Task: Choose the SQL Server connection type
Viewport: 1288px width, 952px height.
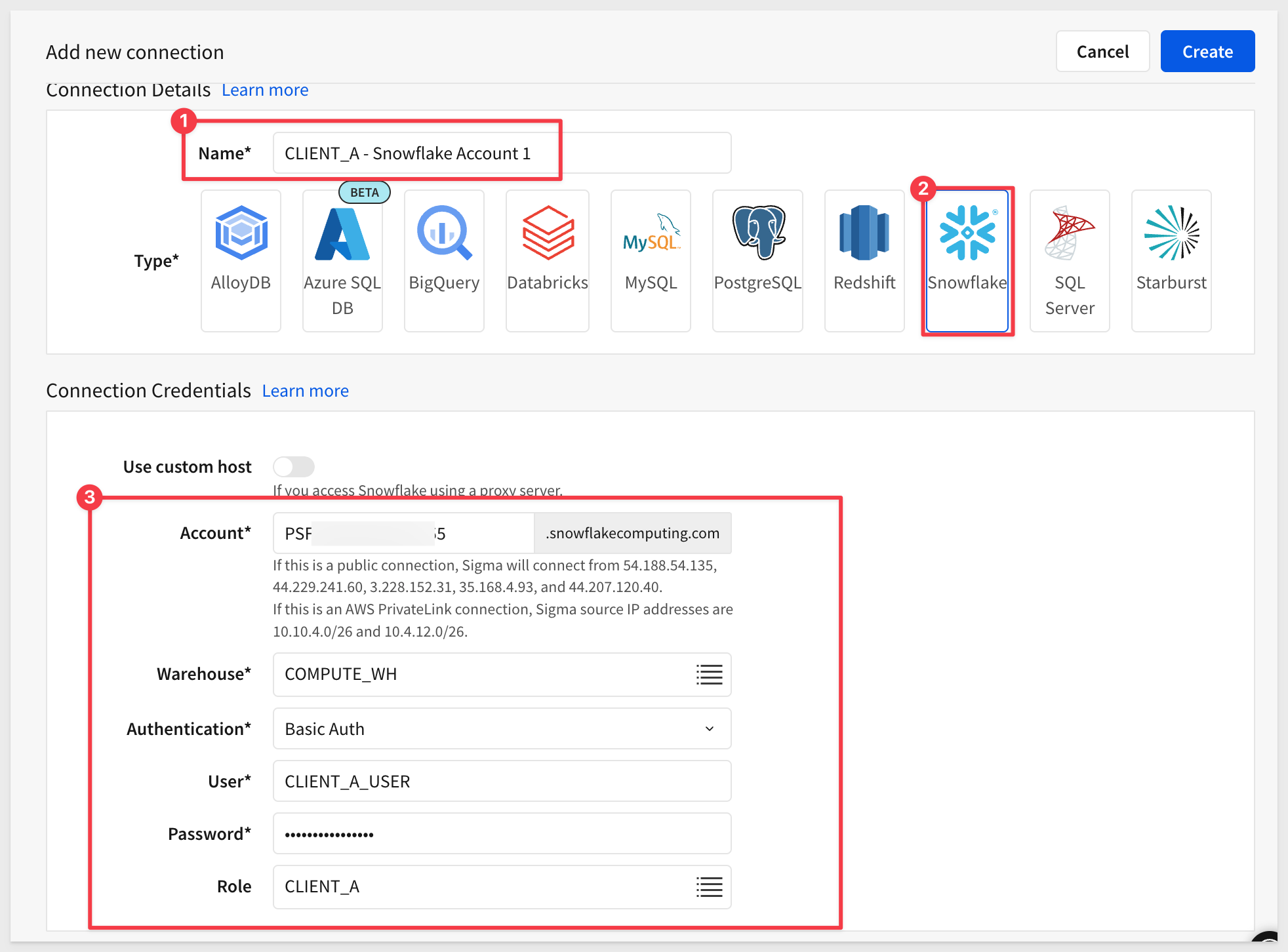Action: (1070, 261)
